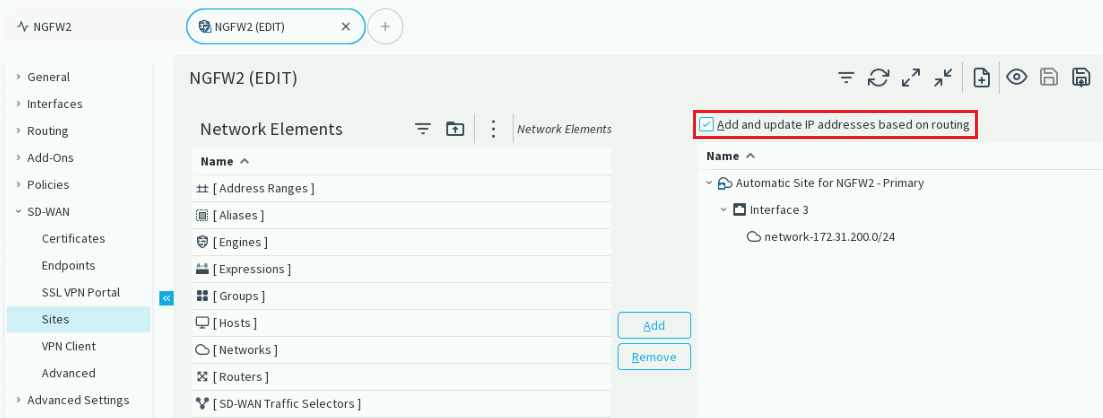This screenshot has height=418, width=1103.
Task: Close the NGFW2 (EDIT) tab
Action: tap(345, 27)
